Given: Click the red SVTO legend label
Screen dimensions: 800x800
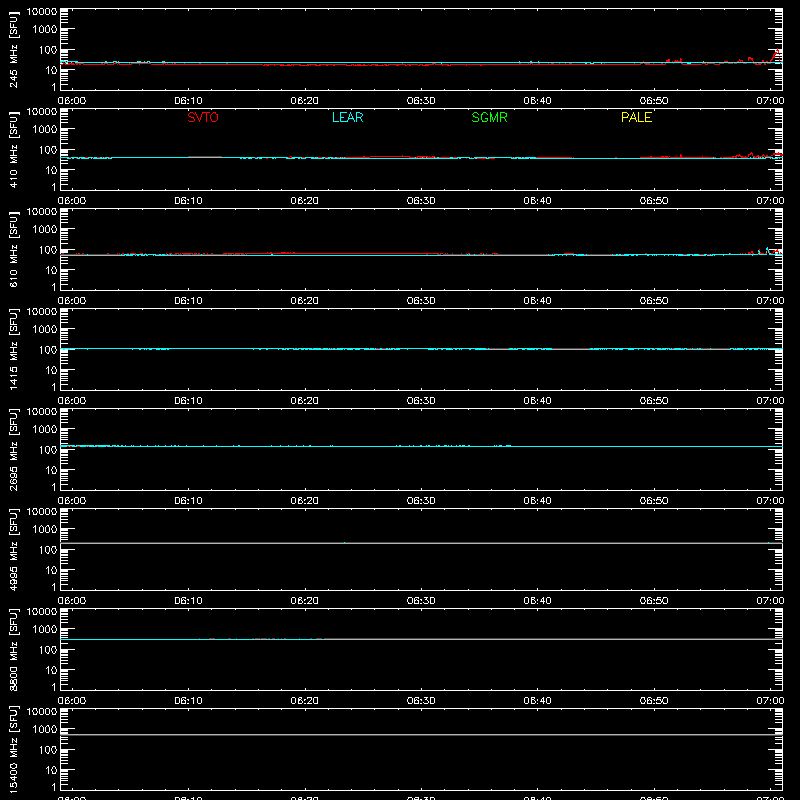Looking at the screenshot, I should tap(203, 117).
